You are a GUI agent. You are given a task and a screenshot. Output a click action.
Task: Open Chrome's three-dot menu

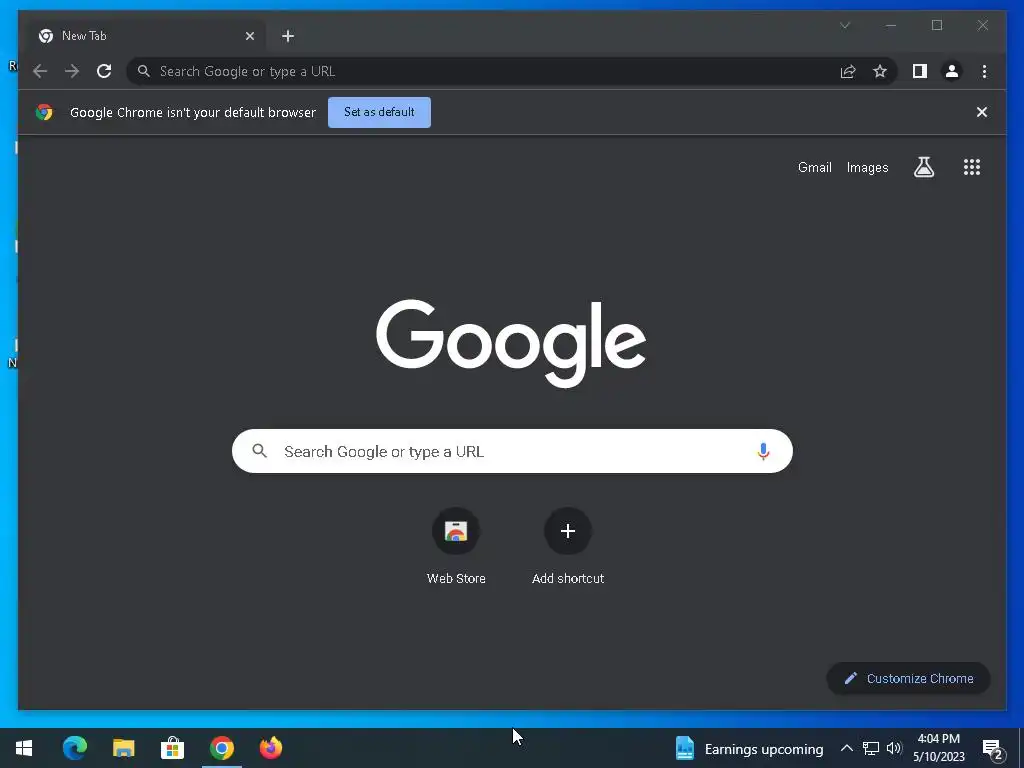(984, 71)
